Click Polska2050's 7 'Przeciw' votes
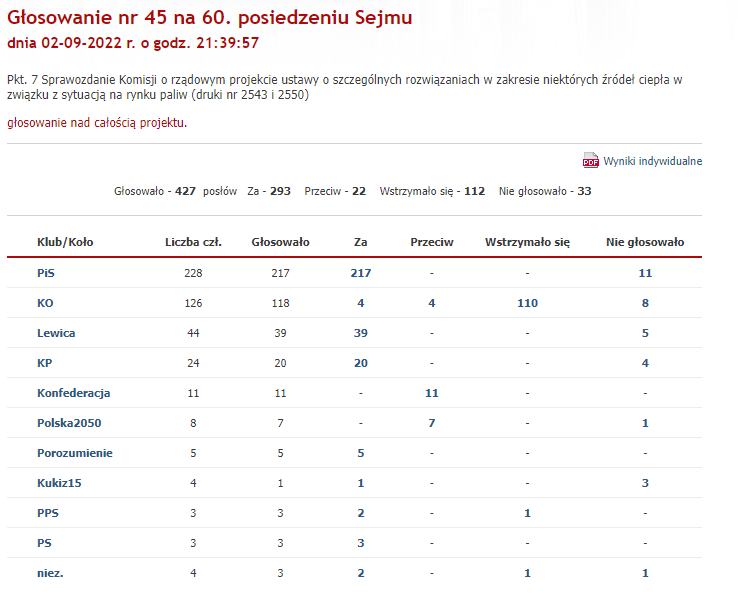Viewport: 738px width, 610px height. pos(432,423)
